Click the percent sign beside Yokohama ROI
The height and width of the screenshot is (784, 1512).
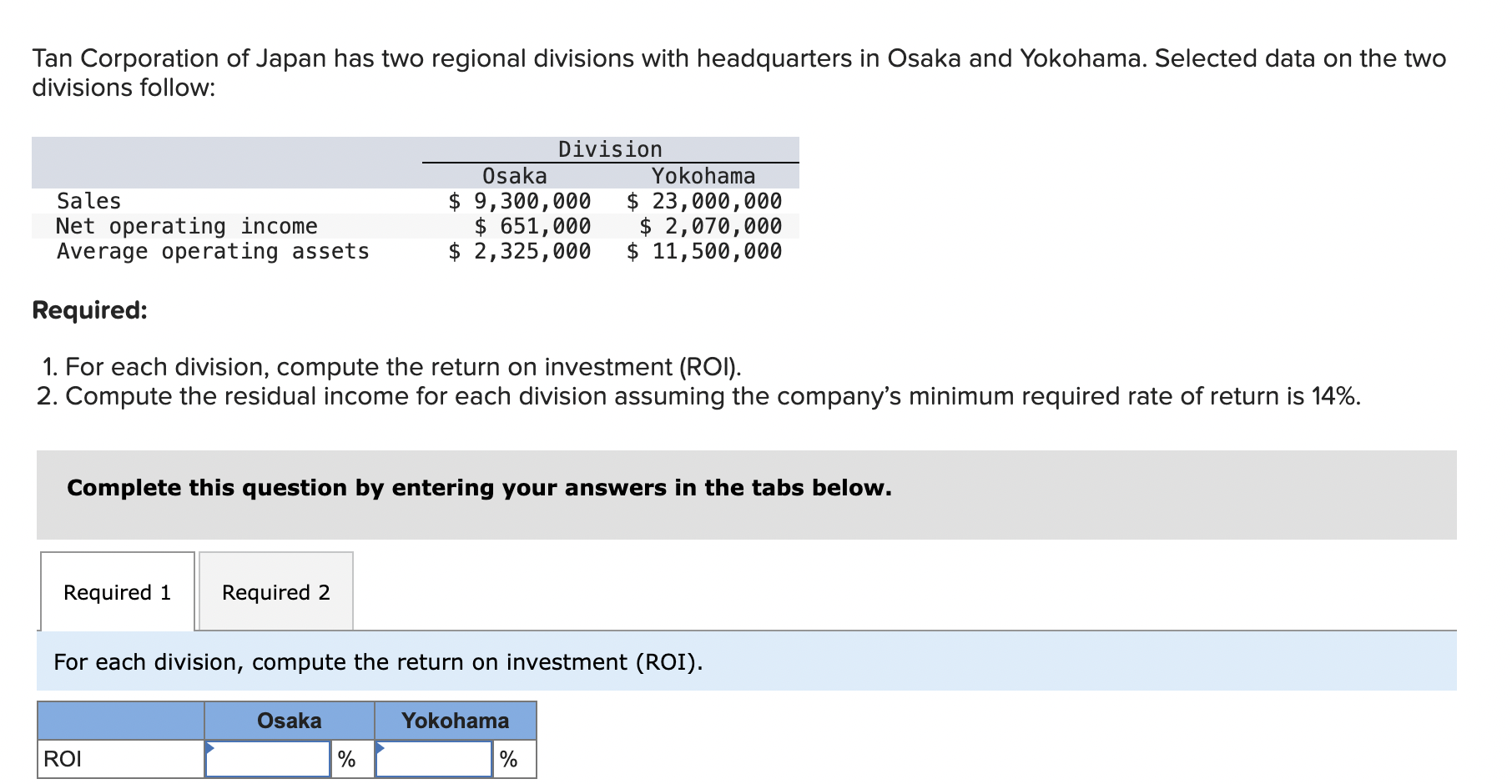508,759
